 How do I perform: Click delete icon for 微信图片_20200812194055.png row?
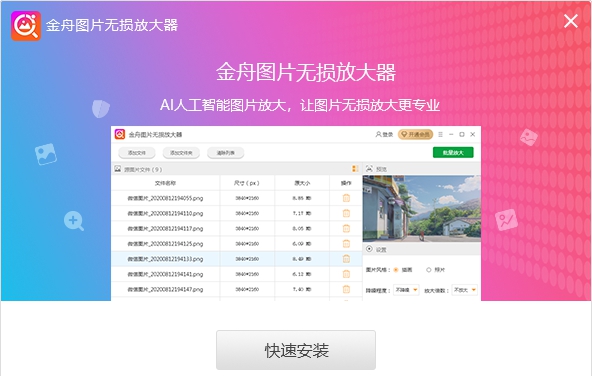pyautogui.click(x=346, y=198)
